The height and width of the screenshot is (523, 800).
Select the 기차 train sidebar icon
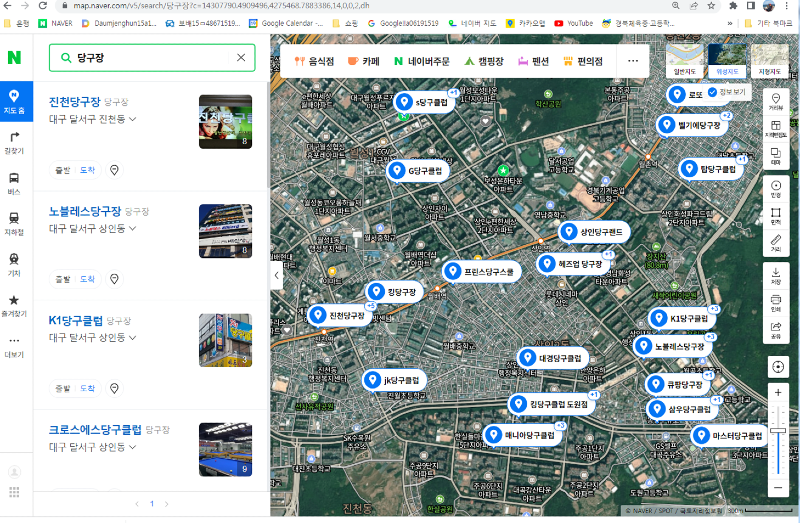14,264
